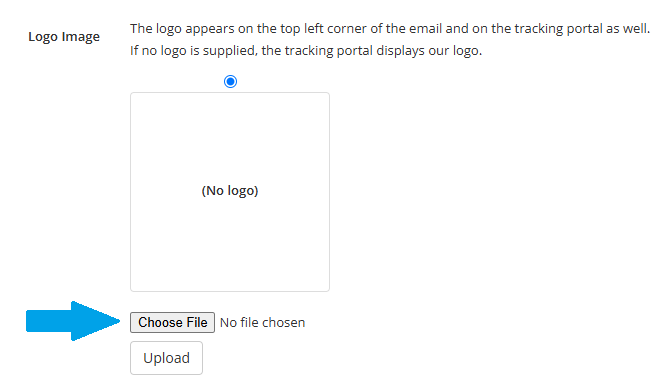Select the radio button above the logo box

230,81
